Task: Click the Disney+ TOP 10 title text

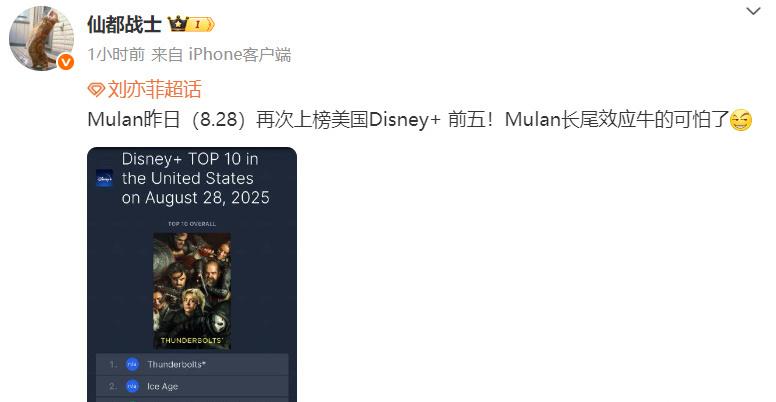Action: (195, 178)
